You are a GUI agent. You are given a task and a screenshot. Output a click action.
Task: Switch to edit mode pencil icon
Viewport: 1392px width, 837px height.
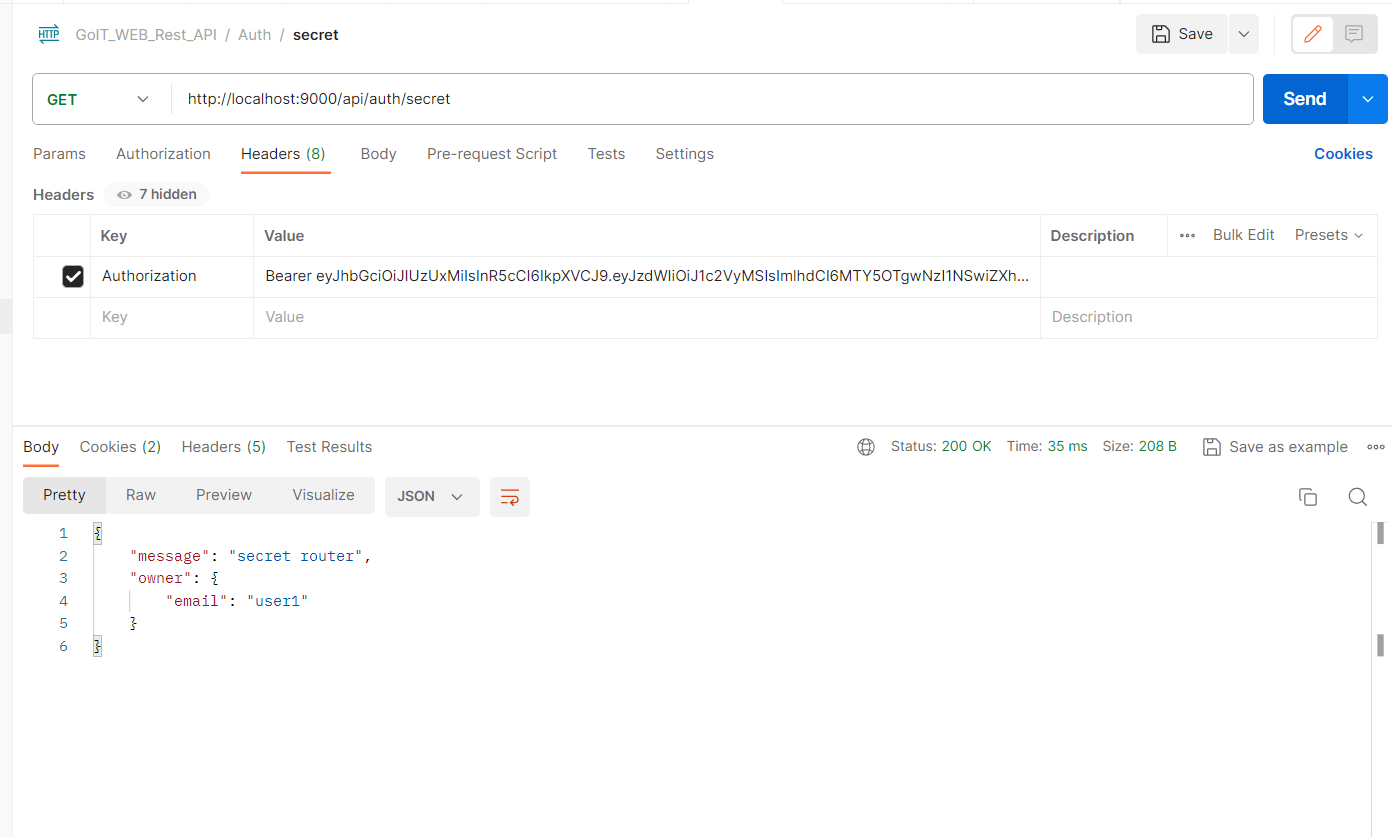click(x=1313, y=34)
